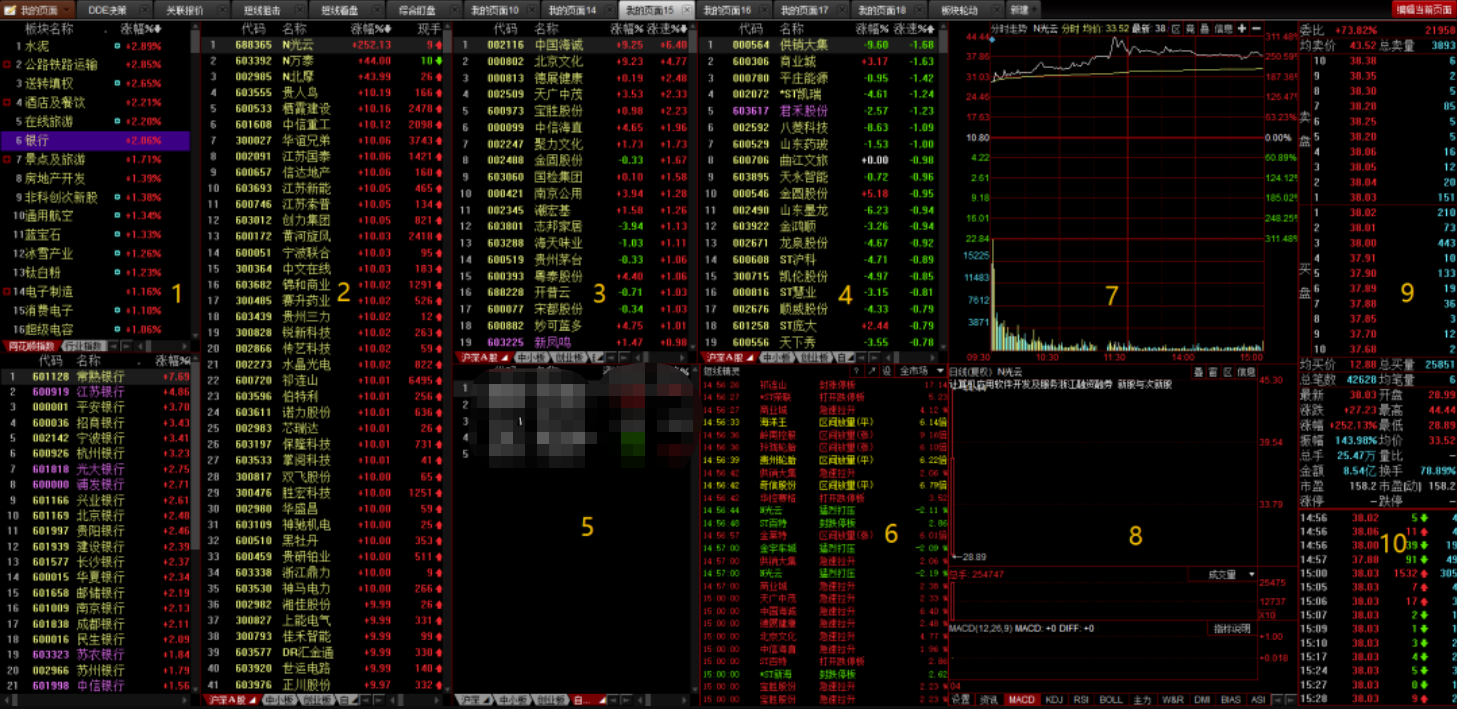Select stock row 688365 N光云

[x=322, y=45]
